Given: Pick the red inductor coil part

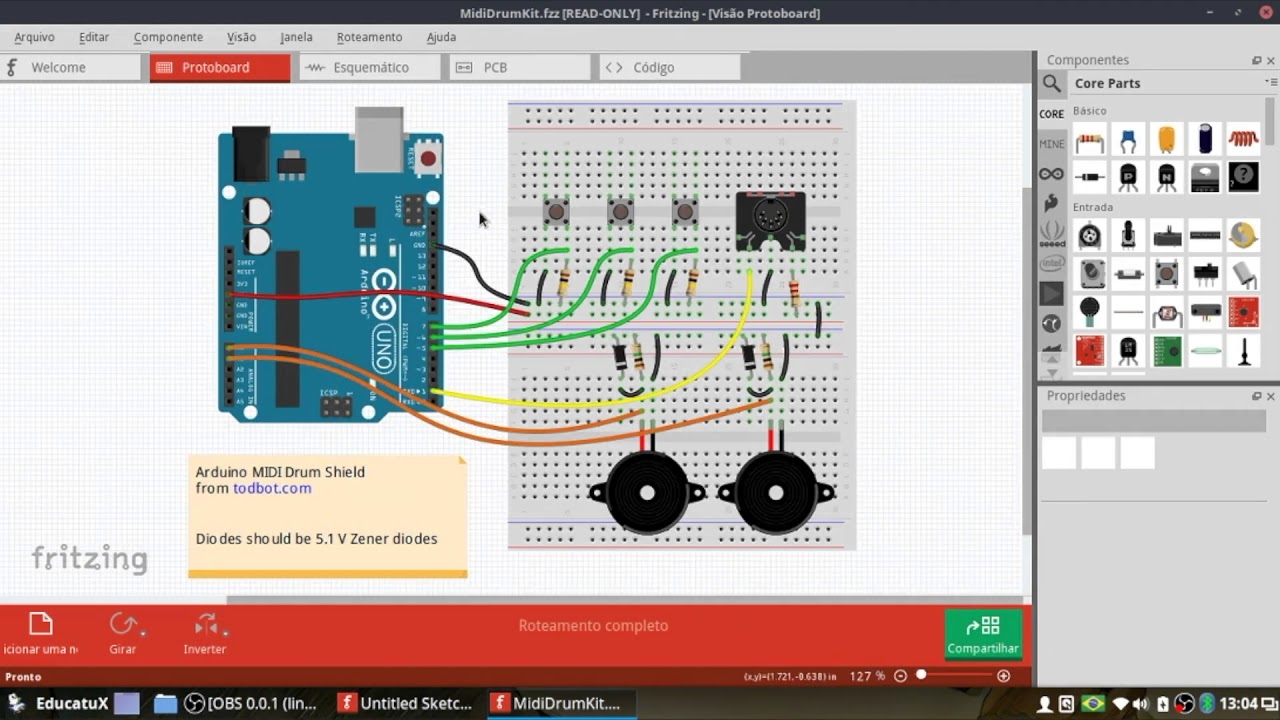Looking at the screenshot, I should tap(1243, 139).
